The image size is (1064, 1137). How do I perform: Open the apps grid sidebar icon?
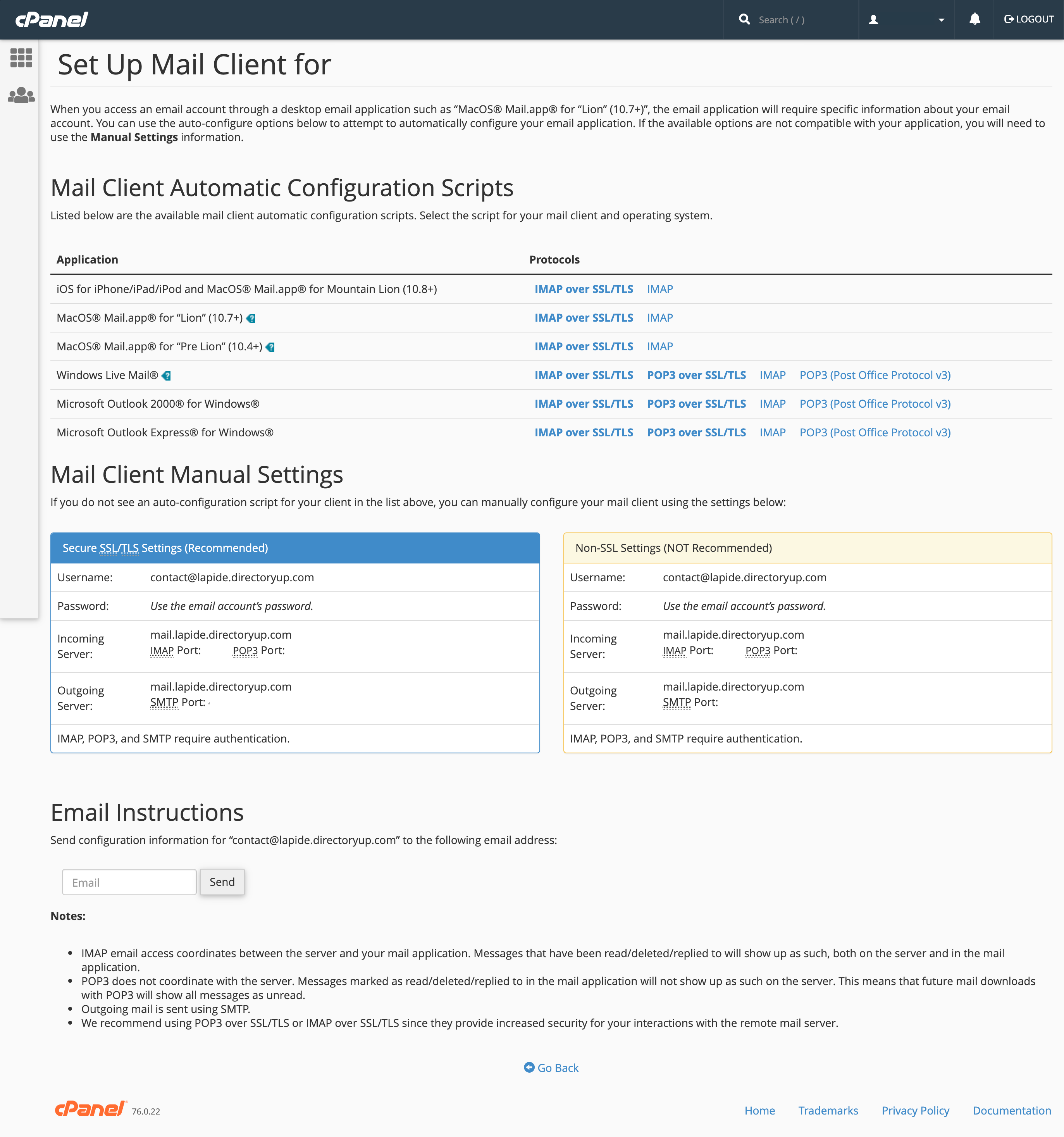click(x=21, y=58)
